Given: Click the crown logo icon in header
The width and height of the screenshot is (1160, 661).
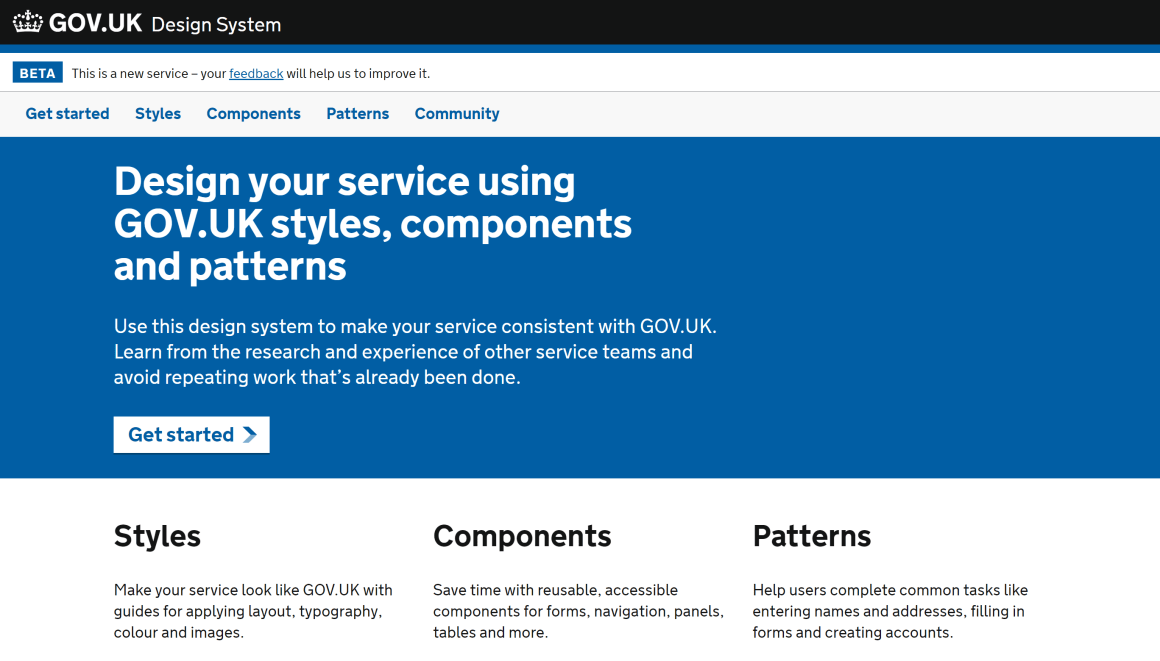Looking at the screenshot, I should click(28, 21).
